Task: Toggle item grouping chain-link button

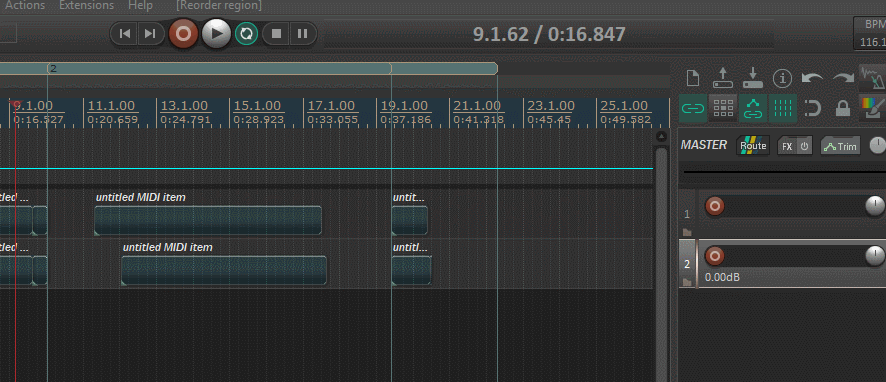Action: 693,108
